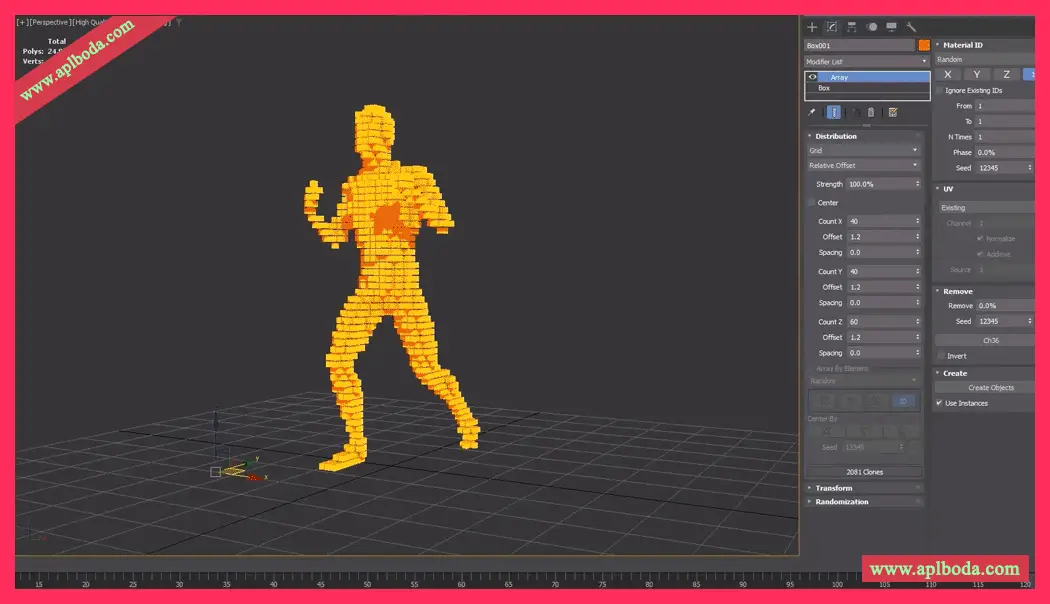The height and width of the screenshot is (604, 1050).
Task: Switch to the Hierarchy panel
Action: click(853, 27)
